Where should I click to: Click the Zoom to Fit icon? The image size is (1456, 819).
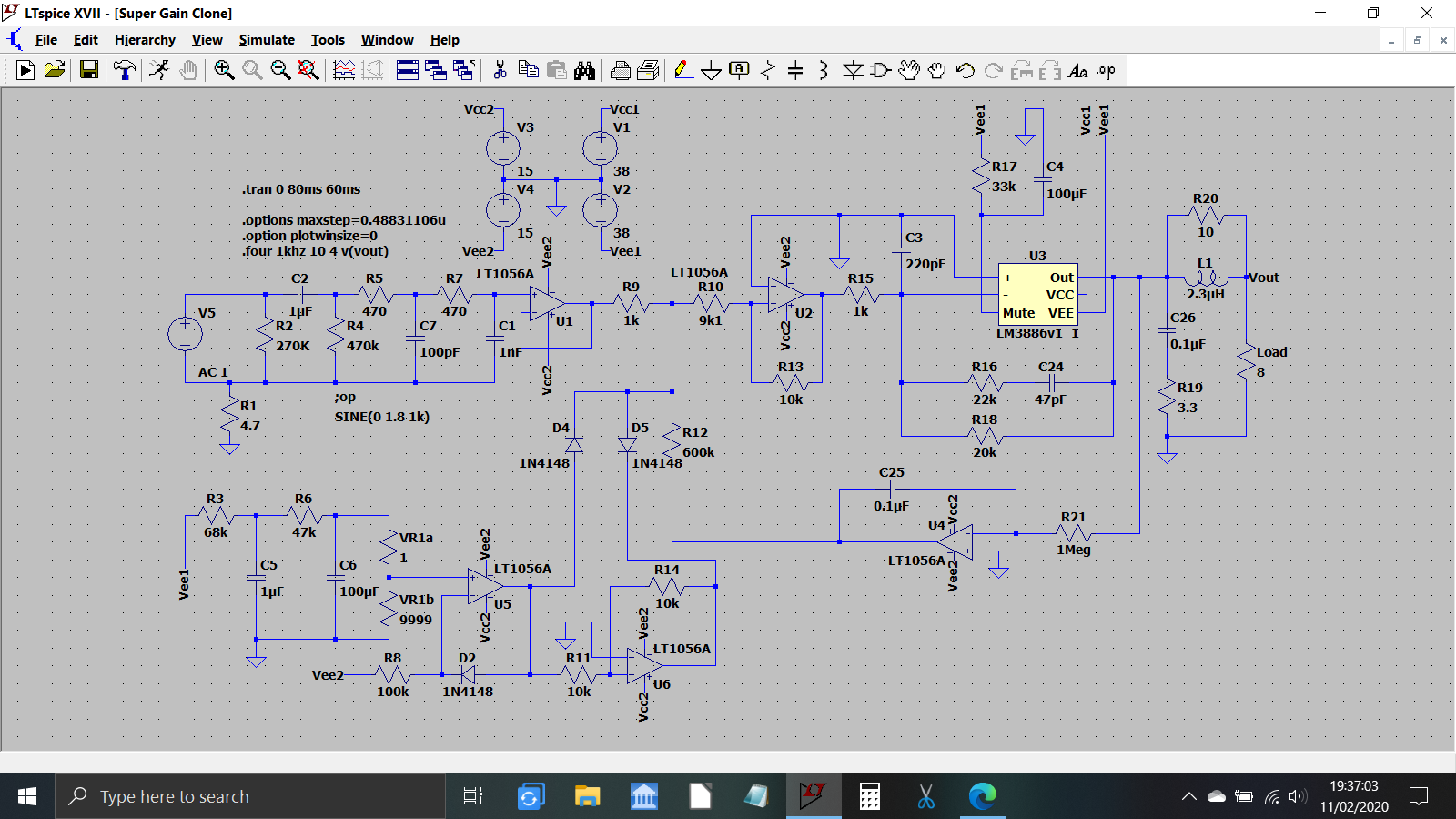[x=308, y=70]
